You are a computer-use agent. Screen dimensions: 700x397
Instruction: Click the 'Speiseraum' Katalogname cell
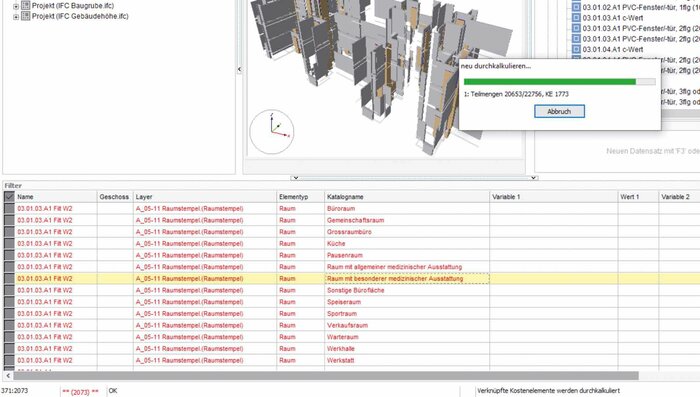pos(407,302)
